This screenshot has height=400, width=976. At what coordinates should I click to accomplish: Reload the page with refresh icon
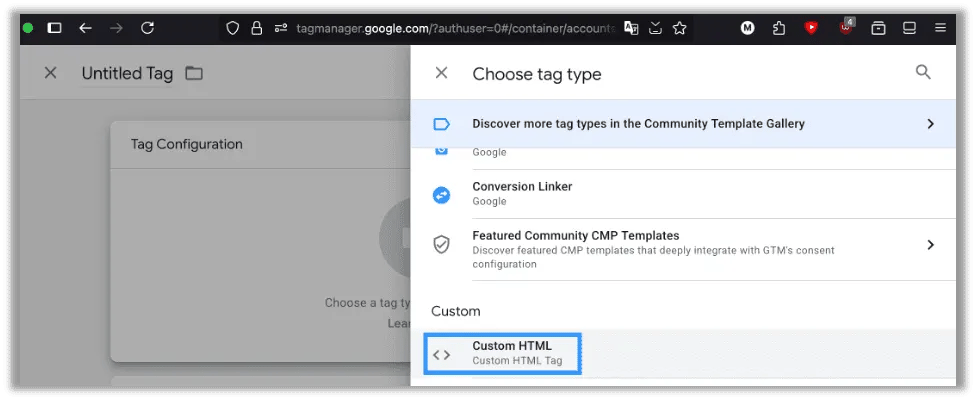click(148, 28)
